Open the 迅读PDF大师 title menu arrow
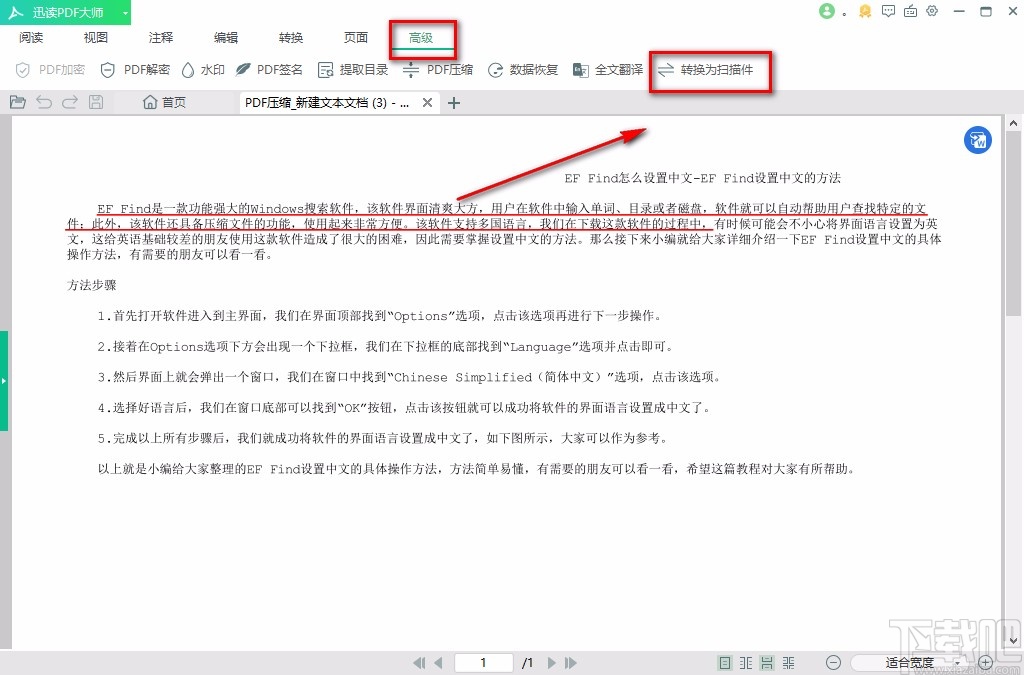The width and height of the screenshot is (1024, 675). (x=124, y=11)
